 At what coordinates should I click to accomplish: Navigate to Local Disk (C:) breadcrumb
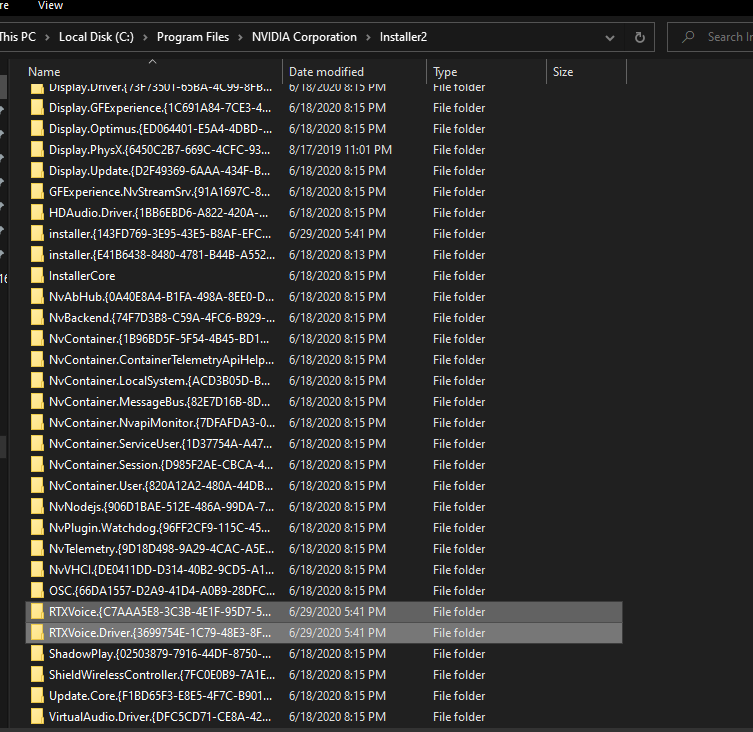(x=96, y=37)
